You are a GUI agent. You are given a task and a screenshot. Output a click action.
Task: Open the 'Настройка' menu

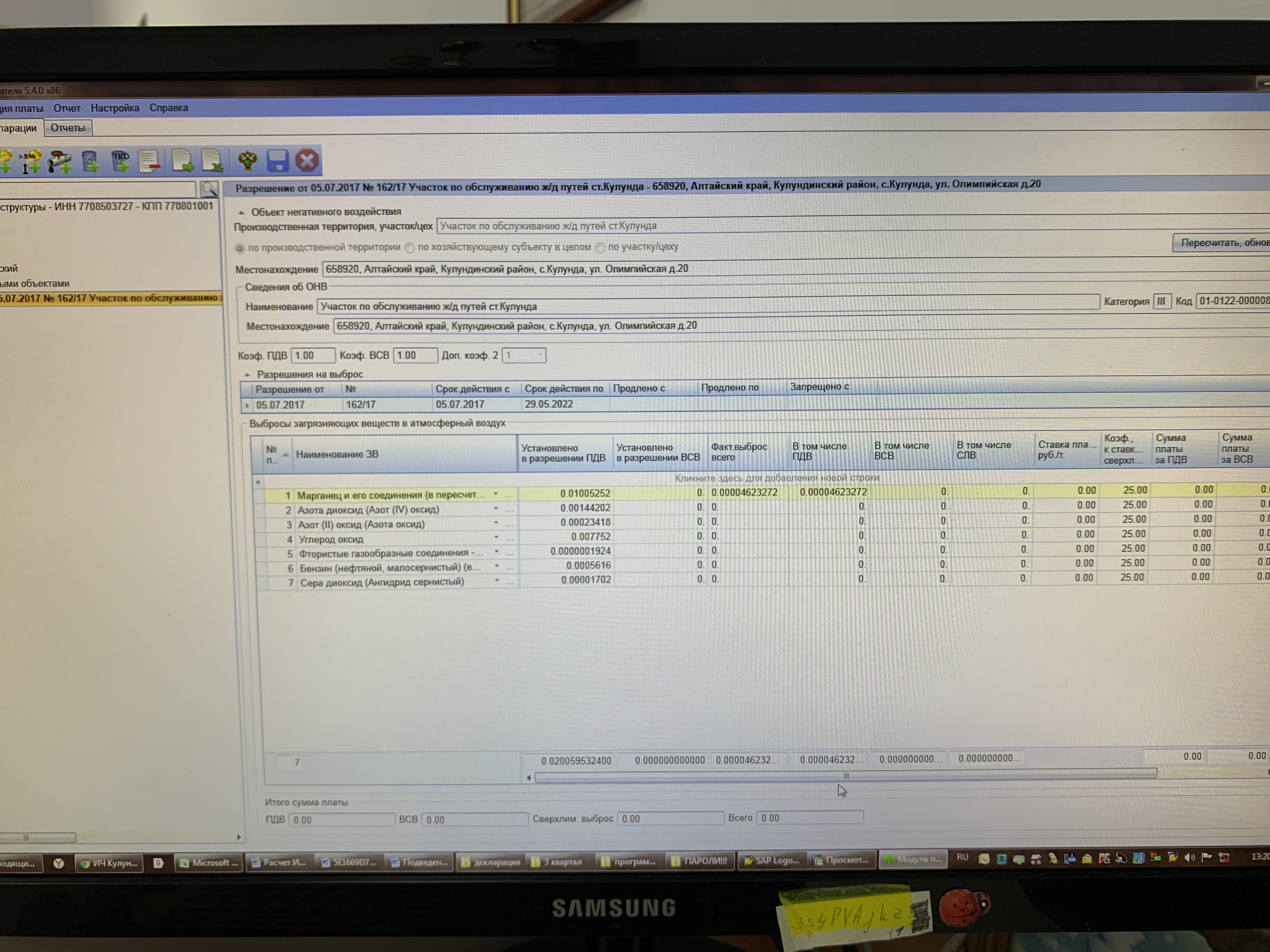[115, 108]
